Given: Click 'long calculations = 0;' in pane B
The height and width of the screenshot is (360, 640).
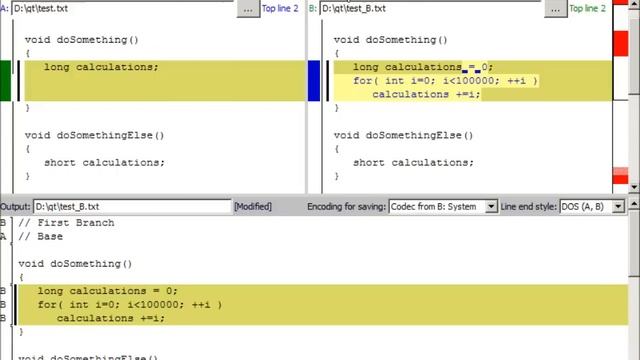Looking at the screenshot, I should tap(423, 67).
